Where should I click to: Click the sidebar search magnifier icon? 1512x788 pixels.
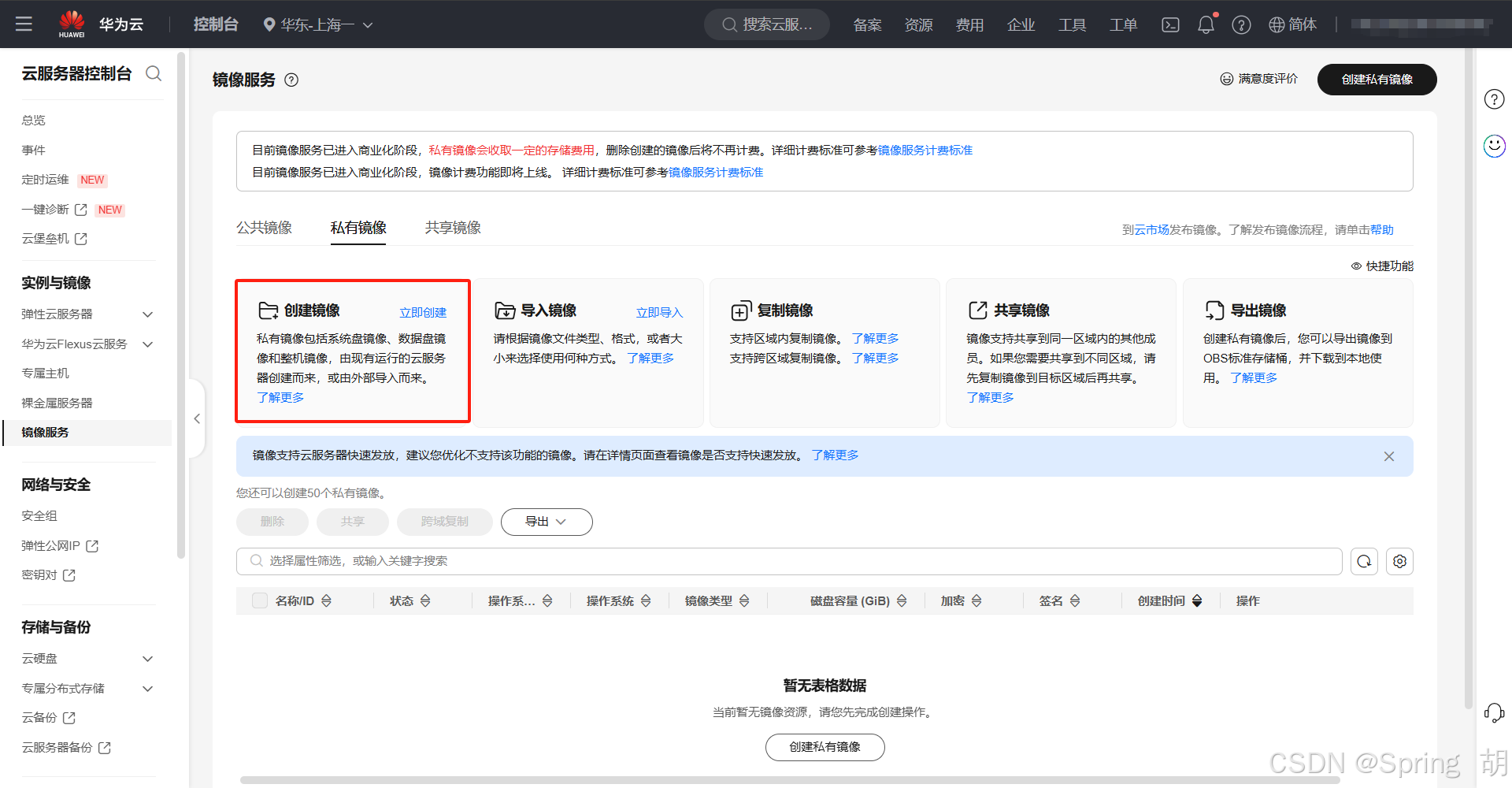coord(154,73)
